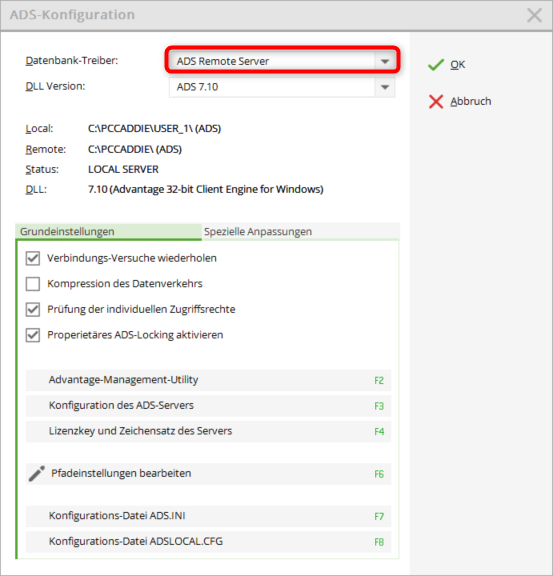Uncheck Prüfung der individuellen Zugriffsrechte

point(33,310)
